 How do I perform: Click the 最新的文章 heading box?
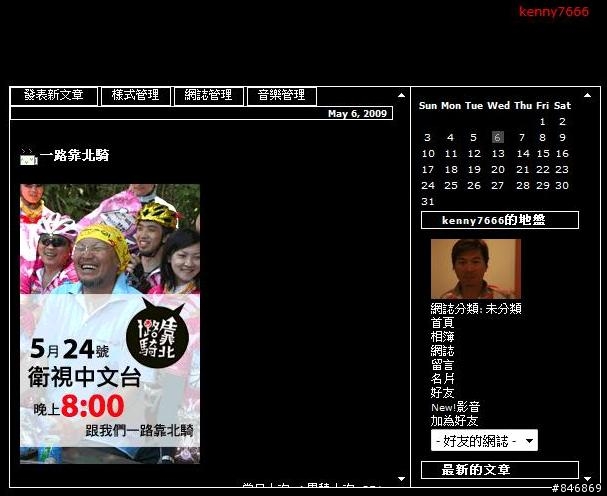pyautogui.click(x=500, y=470)
